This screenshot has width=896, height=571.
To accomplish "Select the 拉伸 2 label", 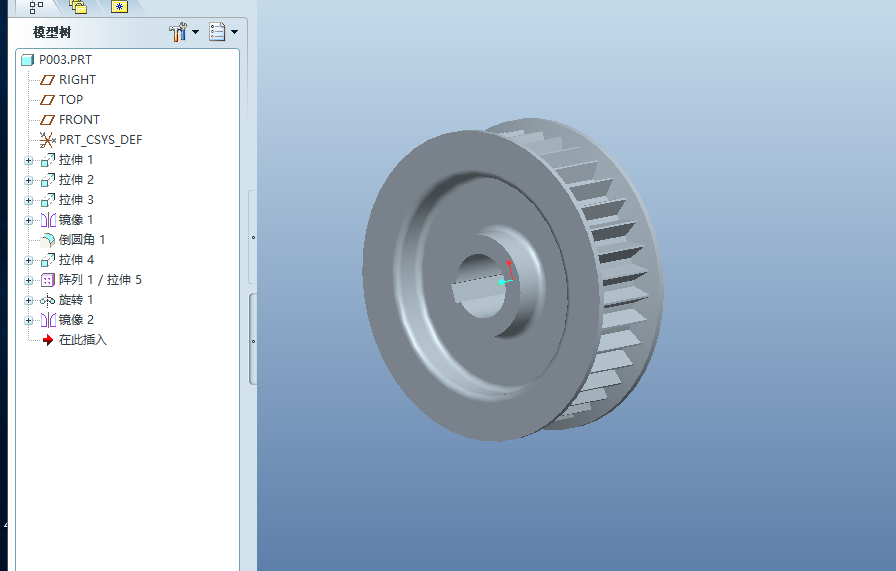I will tap(76, 180).
